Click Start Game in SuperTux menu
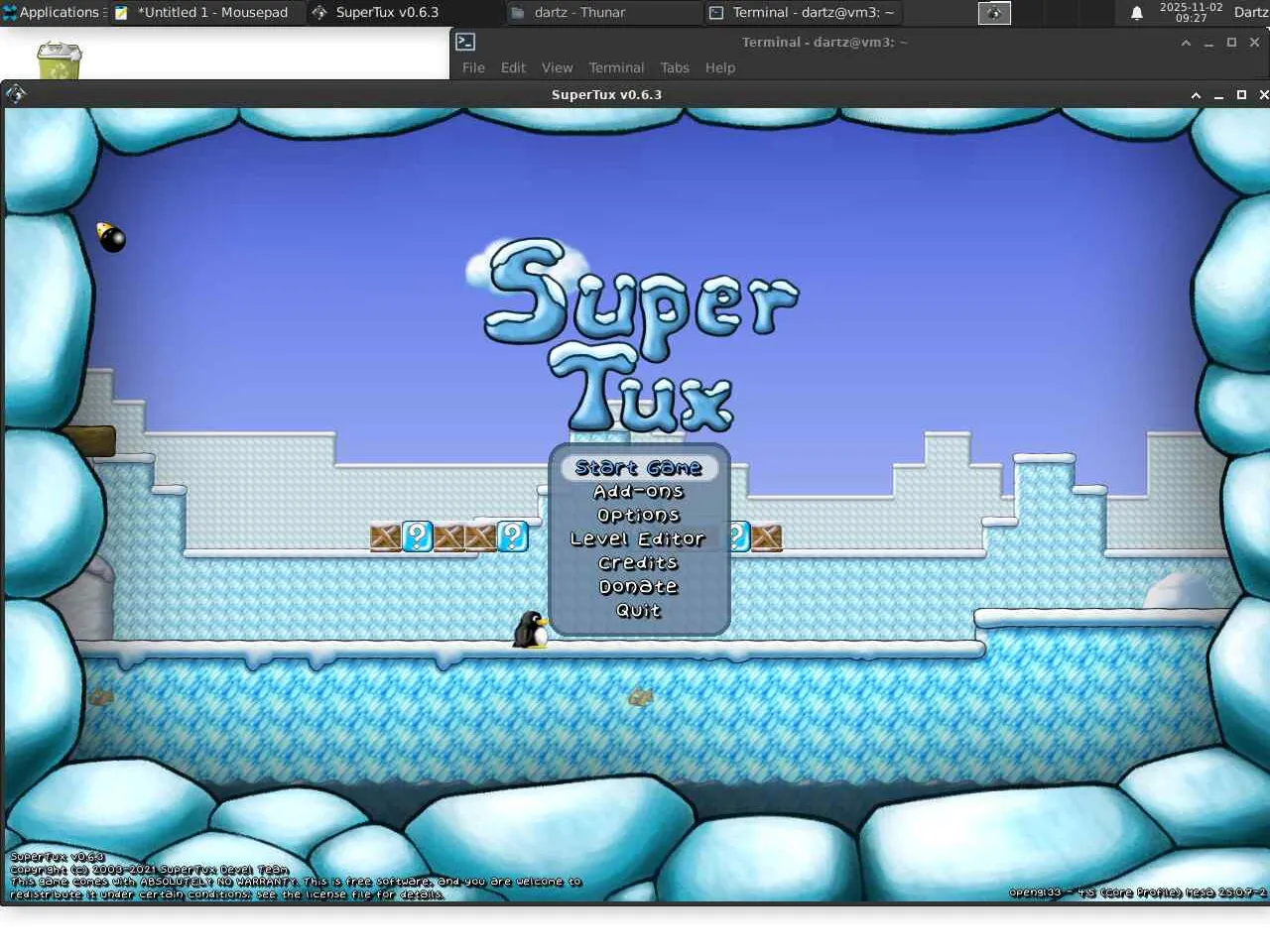Screen dimensions: 1270x952 coord(639,468)
